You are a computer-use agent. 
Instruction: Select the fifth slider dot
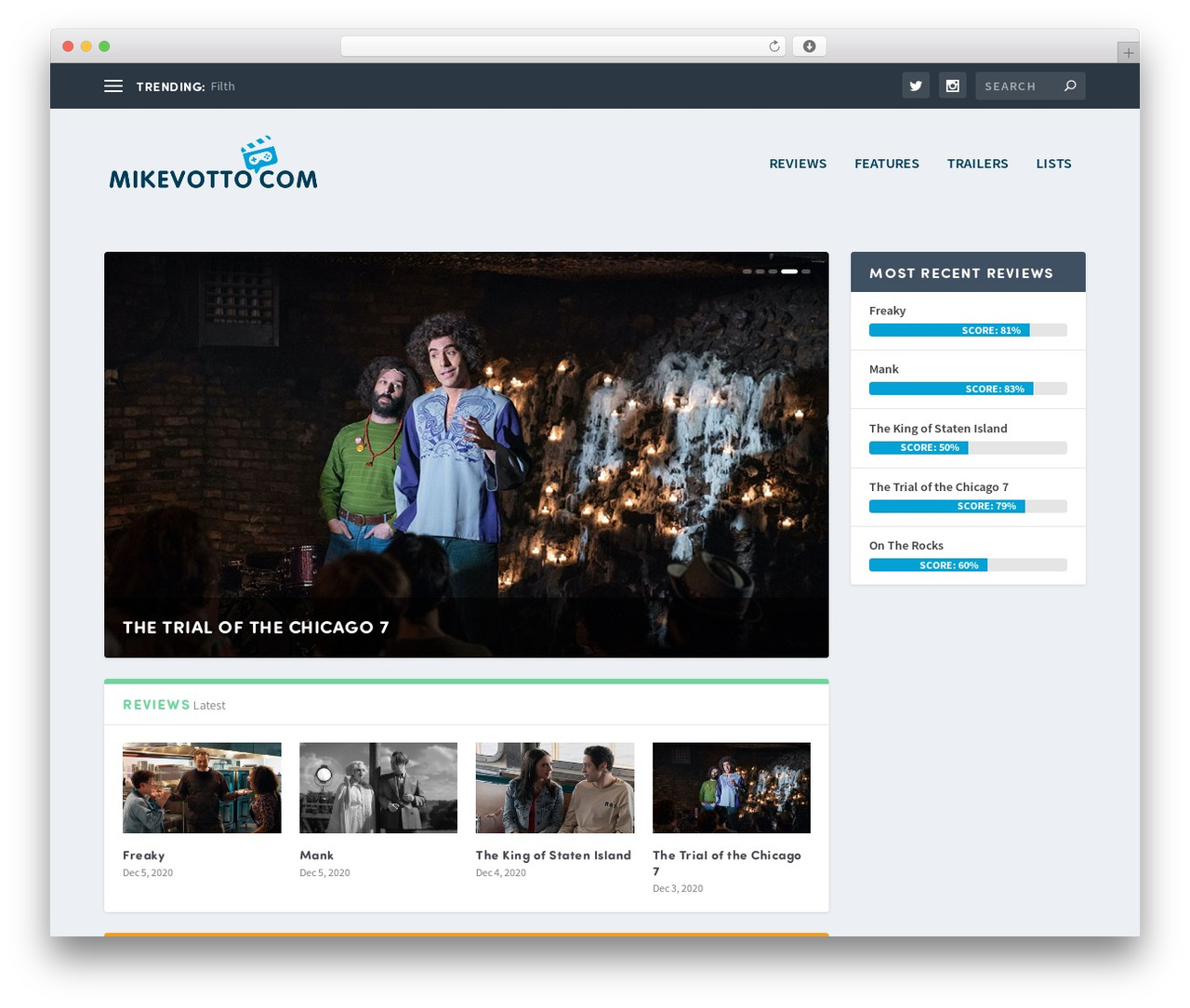806,272
